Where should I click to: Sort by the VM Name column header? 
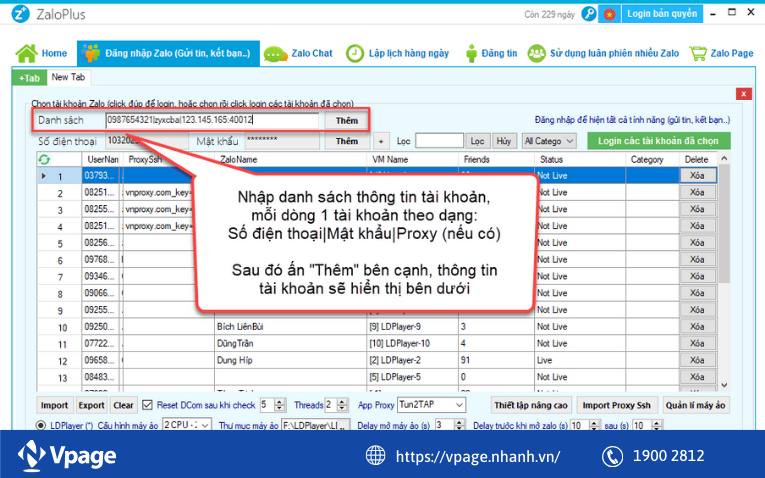(x=412, y=159)
